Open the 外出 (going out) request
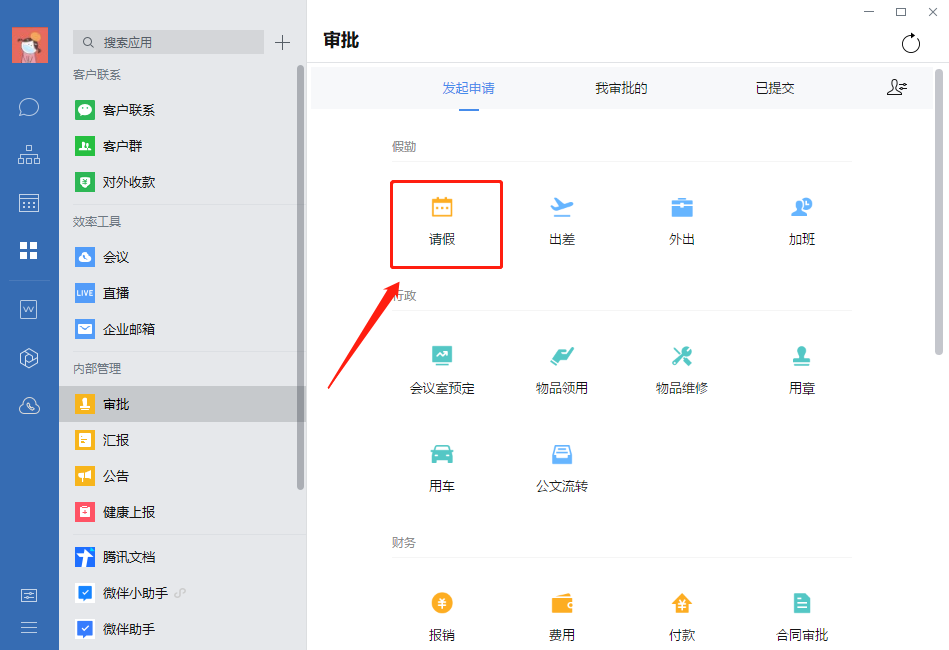Viewport: 949px width, 650px height. click(x=681, y=222)
